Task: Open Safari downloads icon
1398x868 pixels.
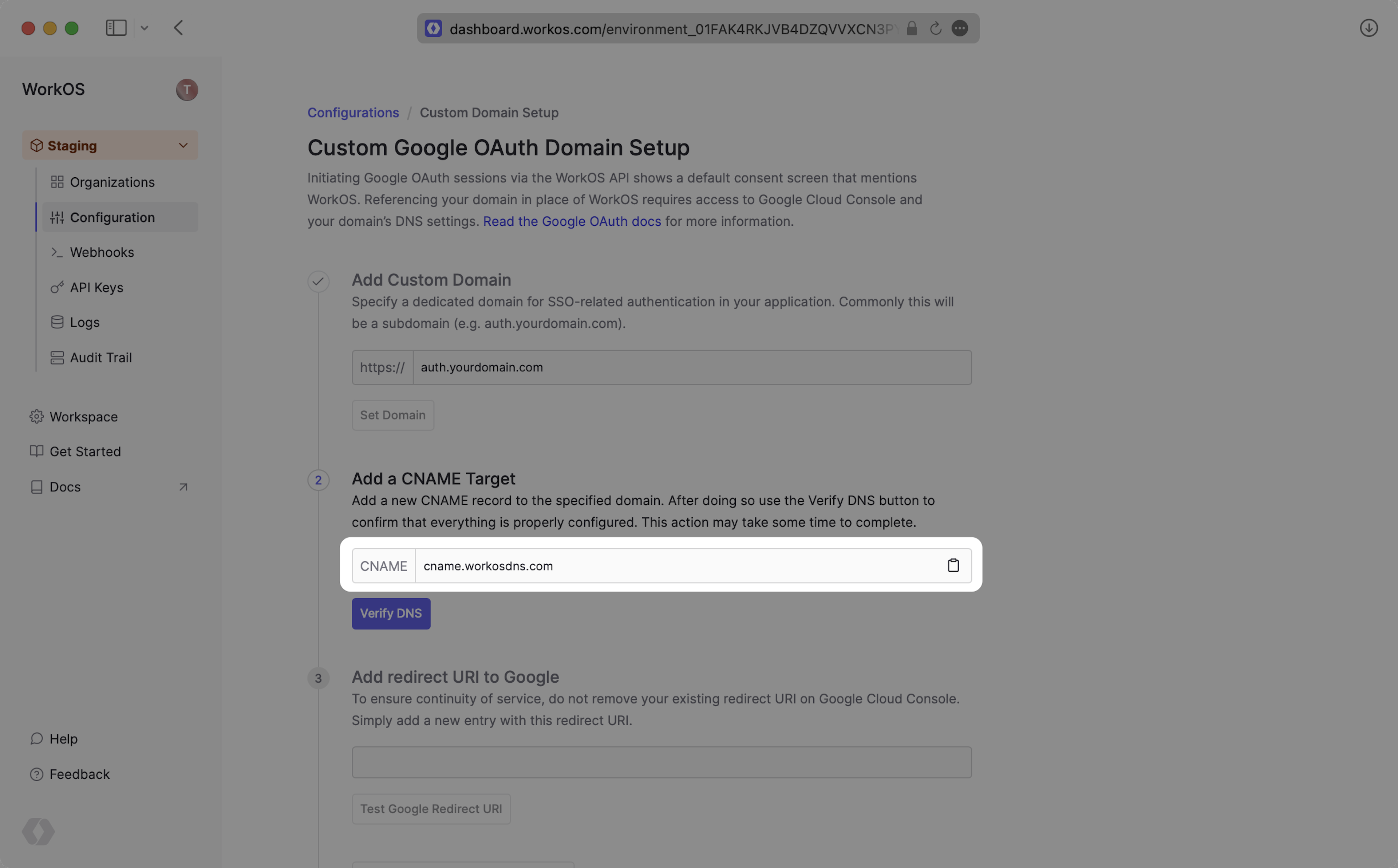Action: tap(1368, 28)
